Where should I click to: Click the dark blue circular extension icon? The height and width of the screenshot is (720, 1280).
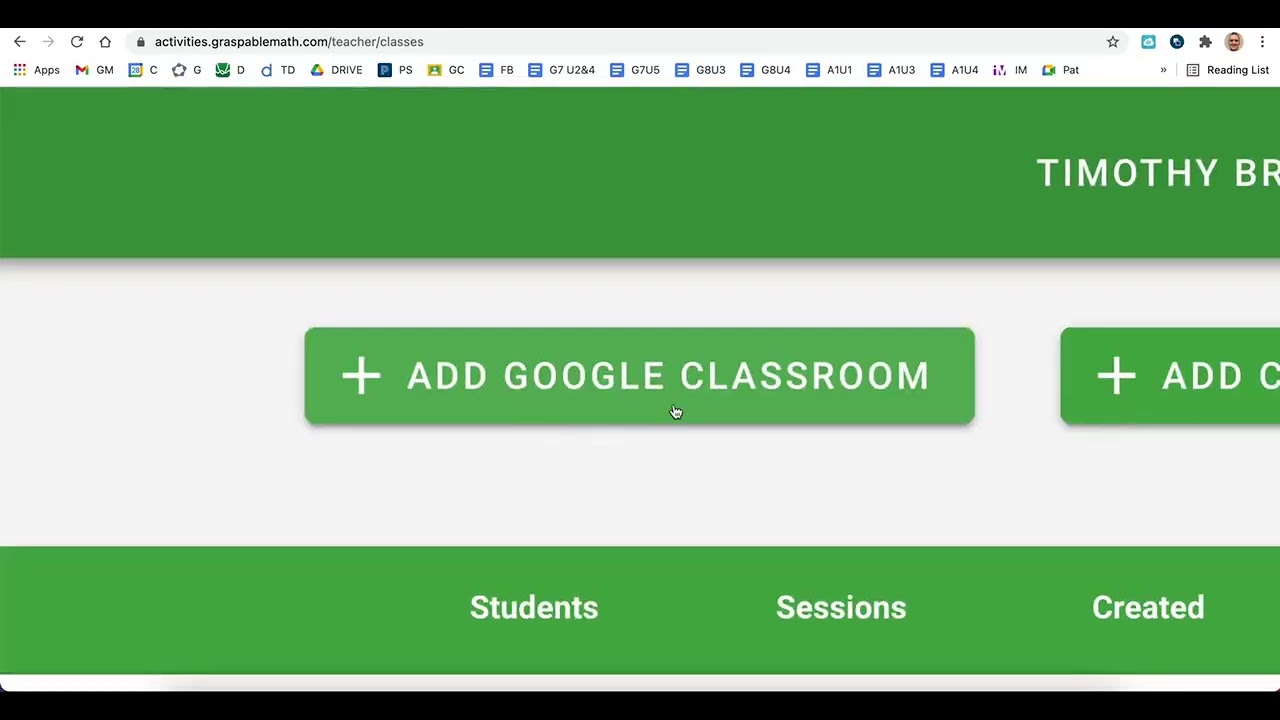(1177, 42)
